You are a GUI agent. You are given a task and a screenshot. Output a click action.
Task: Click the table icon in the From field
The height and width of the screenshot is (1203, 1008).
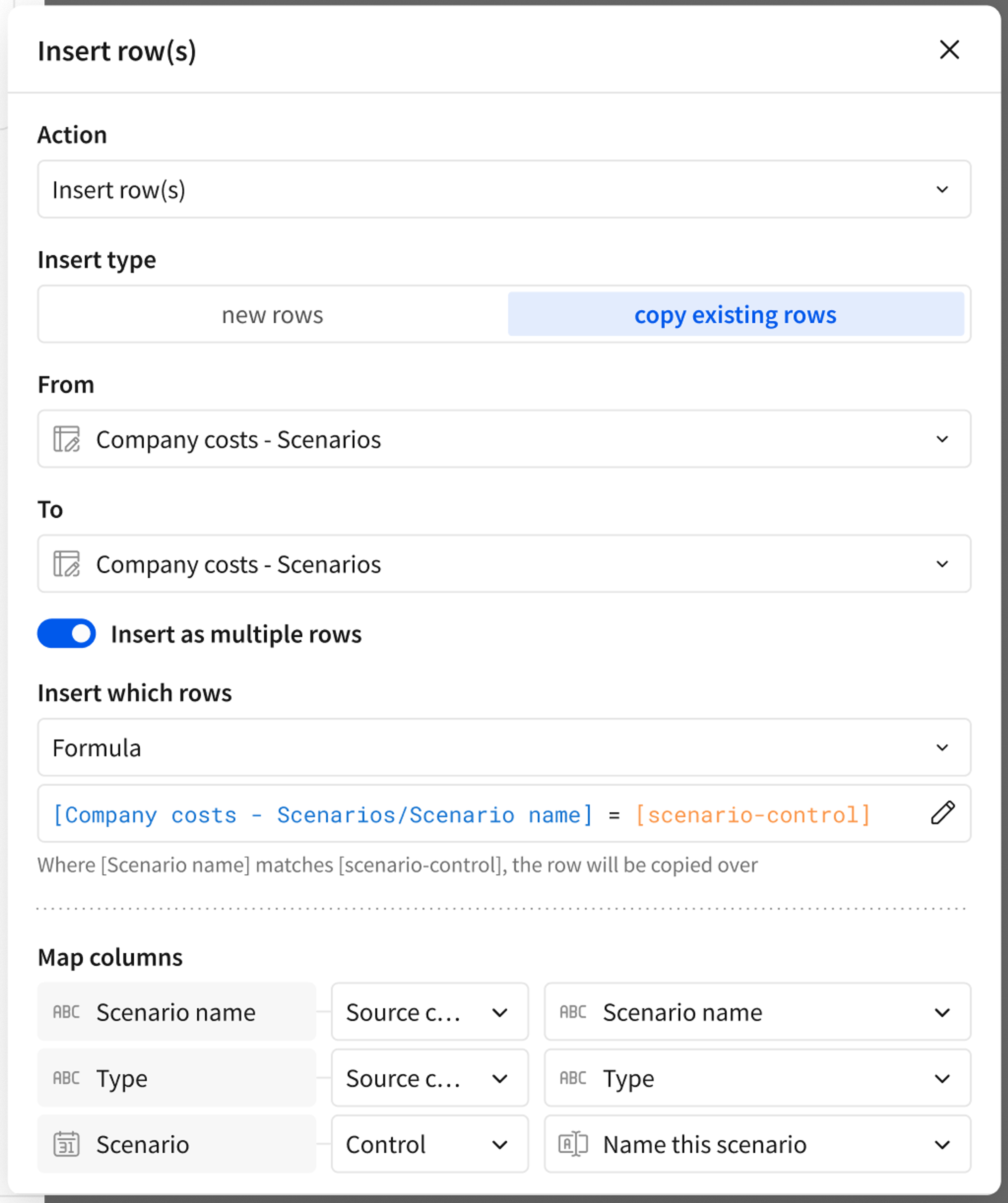pyautogui.click(x=66, y=439)
